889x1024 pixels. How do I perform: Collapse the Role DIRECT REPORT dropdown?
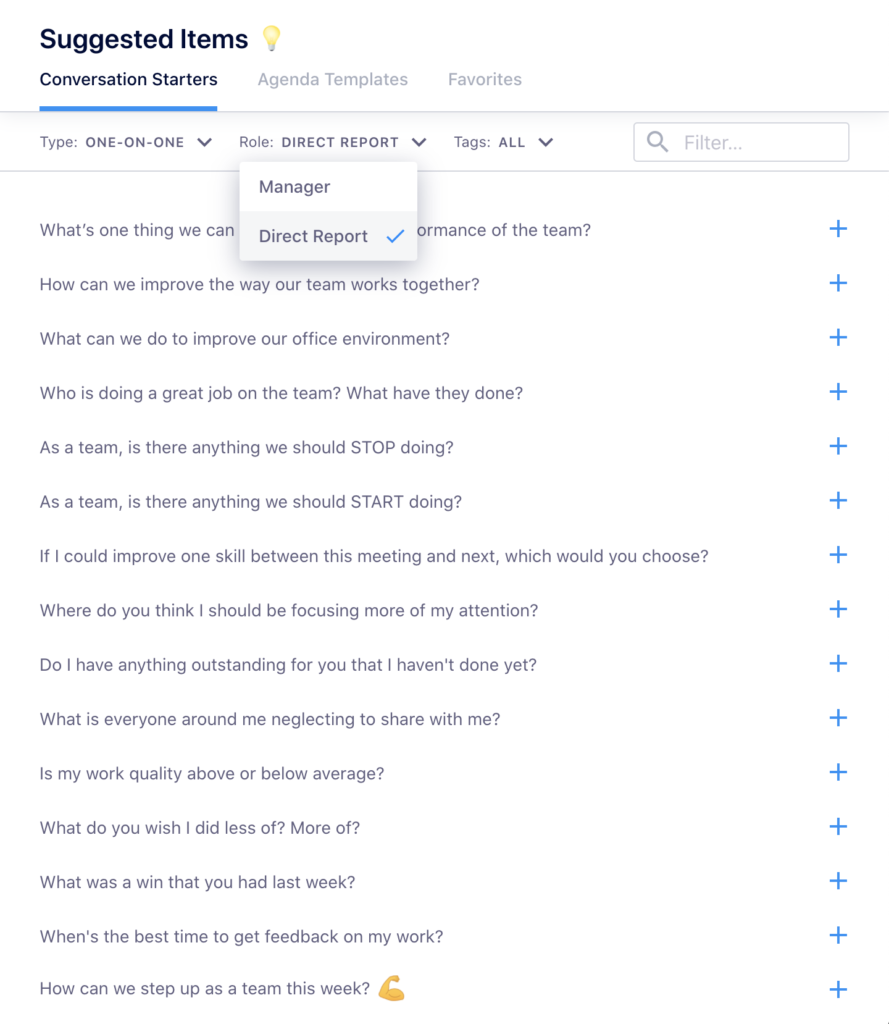pyautogui.click(x=333, y=142)
